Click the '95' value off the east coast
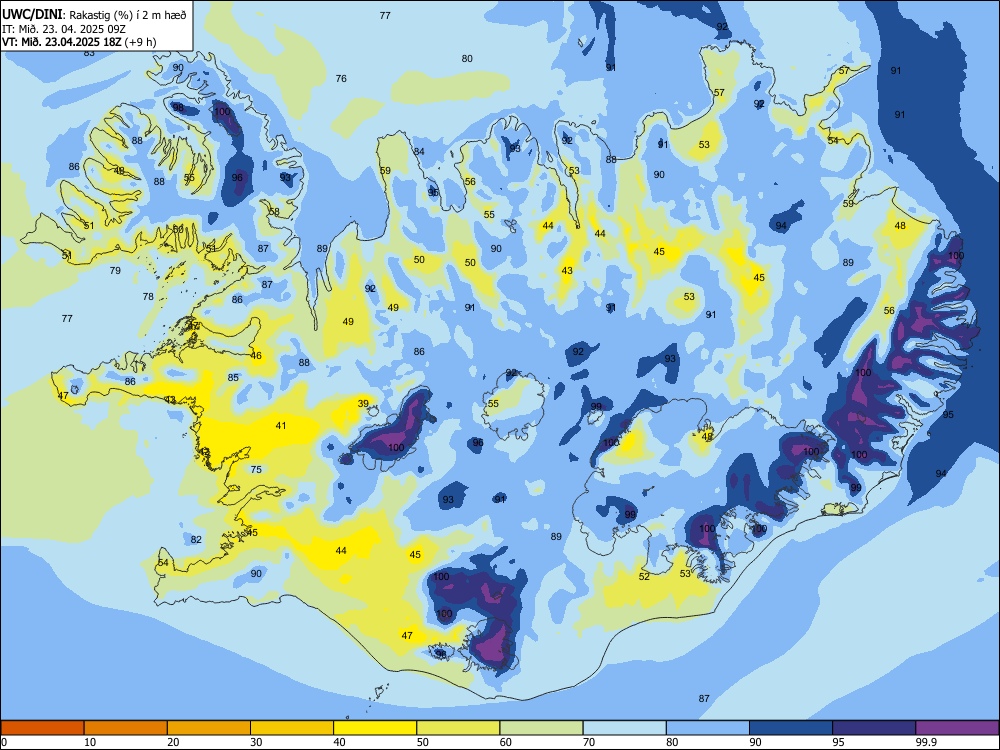The image size is (1000, 750). (948, 415)
